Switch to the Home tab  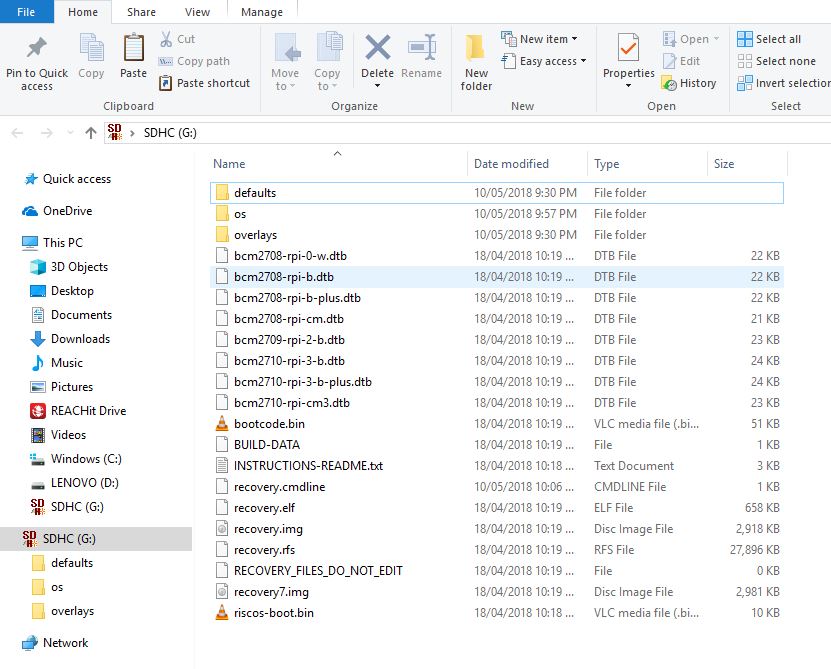pos(83,12)
